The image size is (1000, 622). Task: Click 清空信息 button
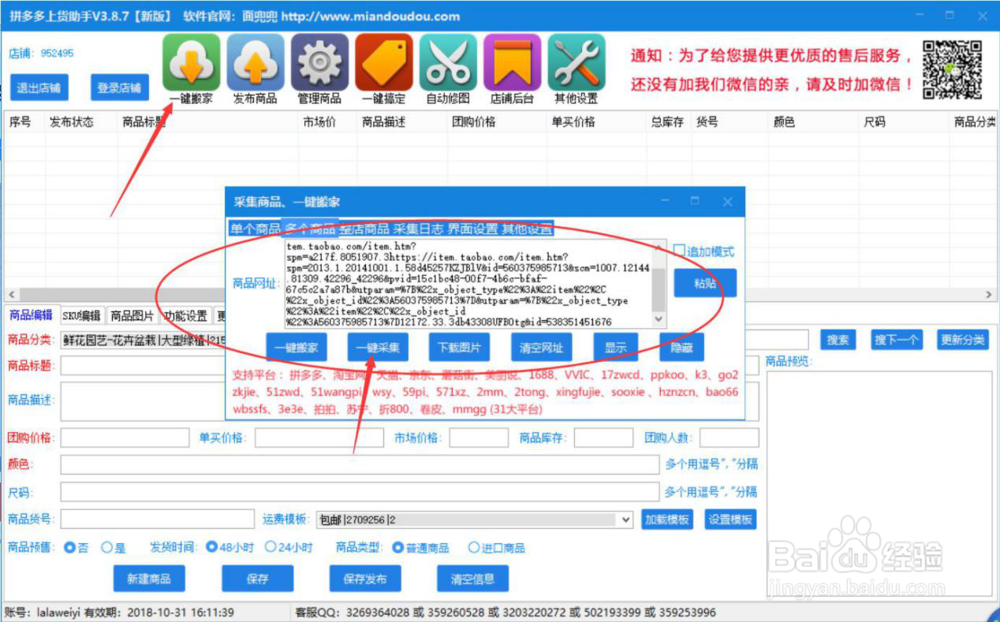473,579
